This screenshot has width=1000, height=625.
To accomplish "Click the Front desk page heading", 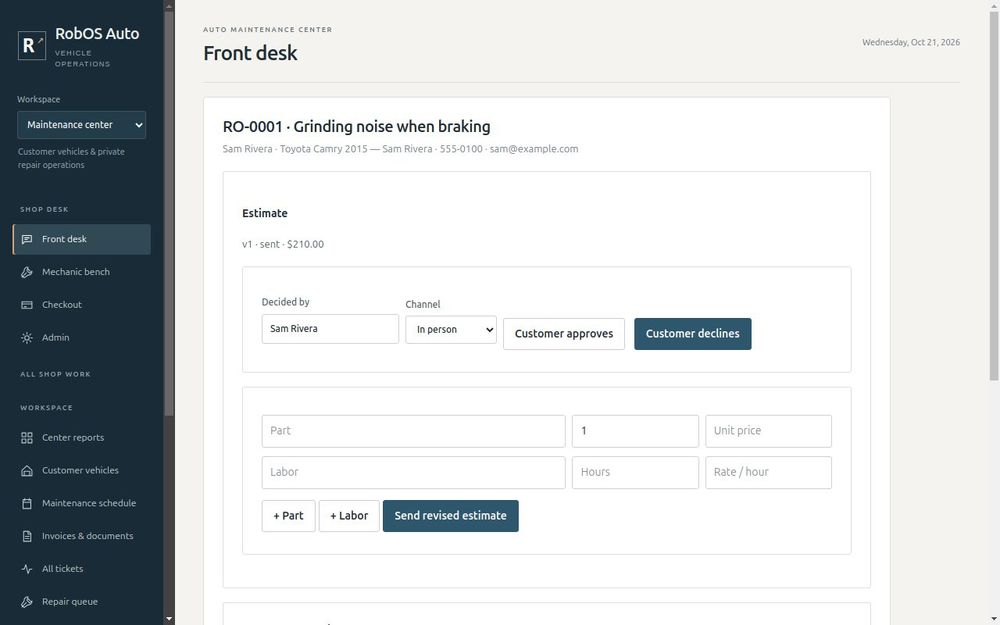I will (x=250, y=53).
